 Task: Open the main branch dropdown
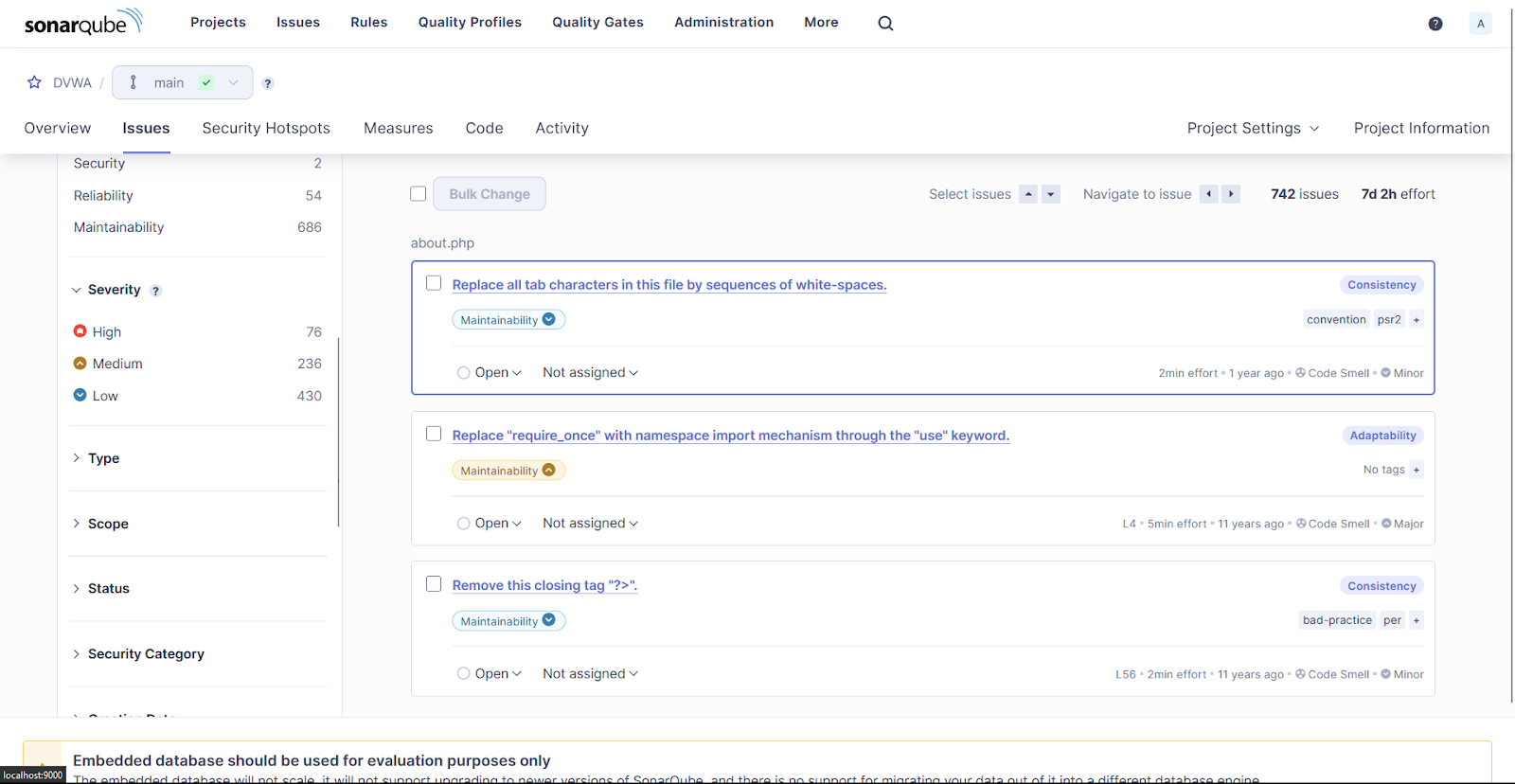[x=182, y=82]
